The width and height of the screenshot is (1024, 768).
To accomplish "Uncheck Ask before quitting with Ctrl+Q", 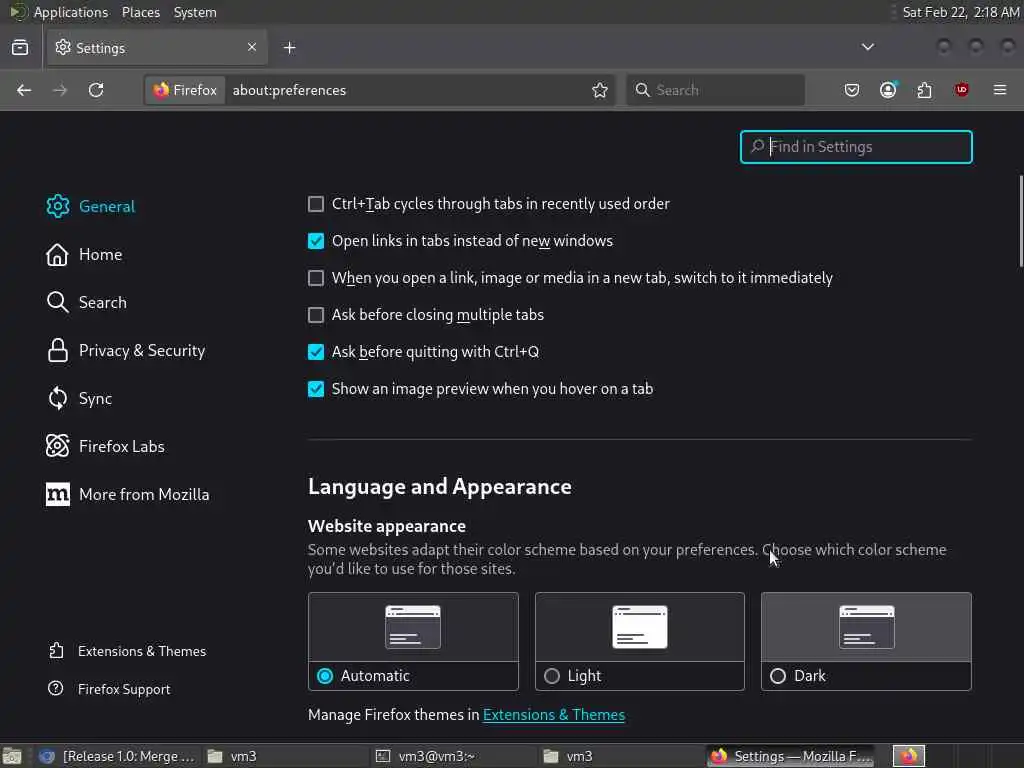I will click(x=315, y=352).
